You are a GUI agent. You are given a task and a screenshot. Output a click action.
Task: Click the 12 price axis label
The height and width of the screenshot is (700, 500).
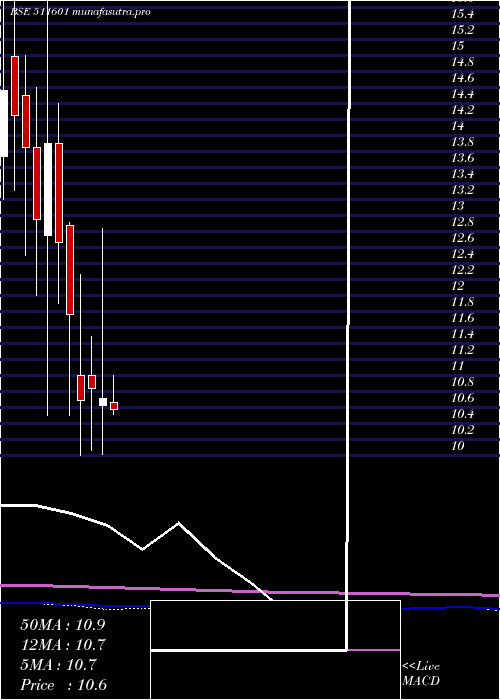pyautogui.click(x=458, y=286)
